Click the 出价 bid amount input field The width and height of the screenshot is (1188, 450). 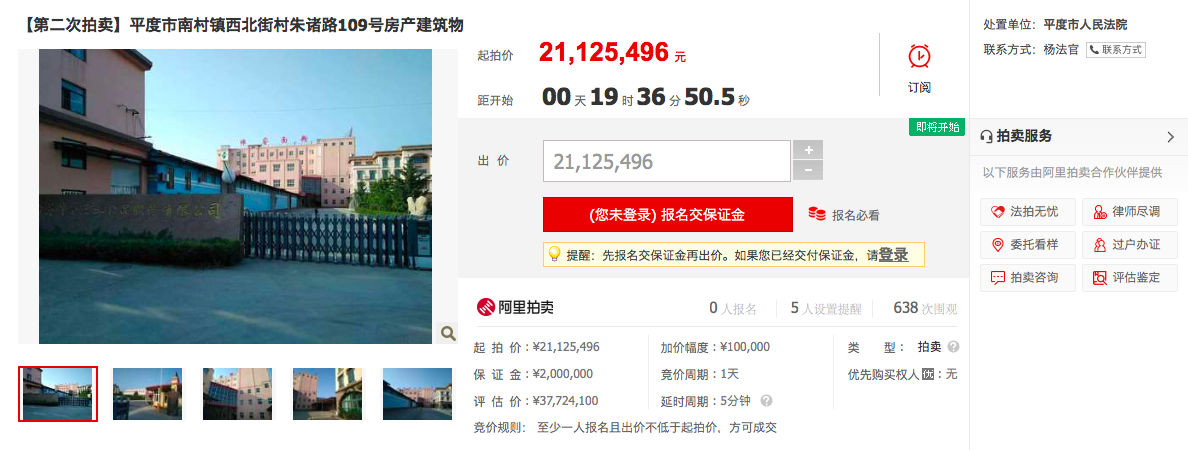[667, 161]
